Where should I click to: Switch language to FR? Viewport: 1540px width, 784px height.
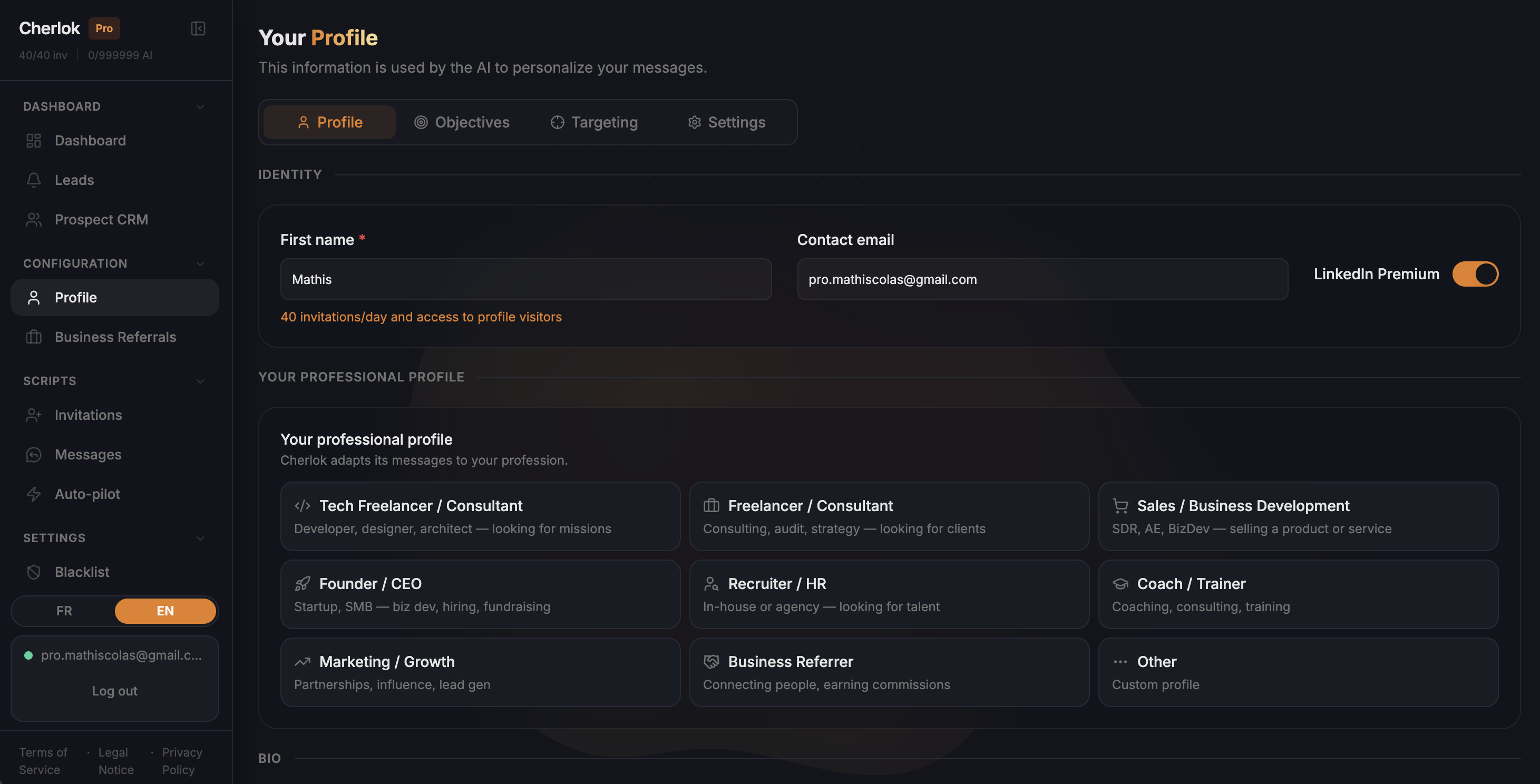coord(64,611)
